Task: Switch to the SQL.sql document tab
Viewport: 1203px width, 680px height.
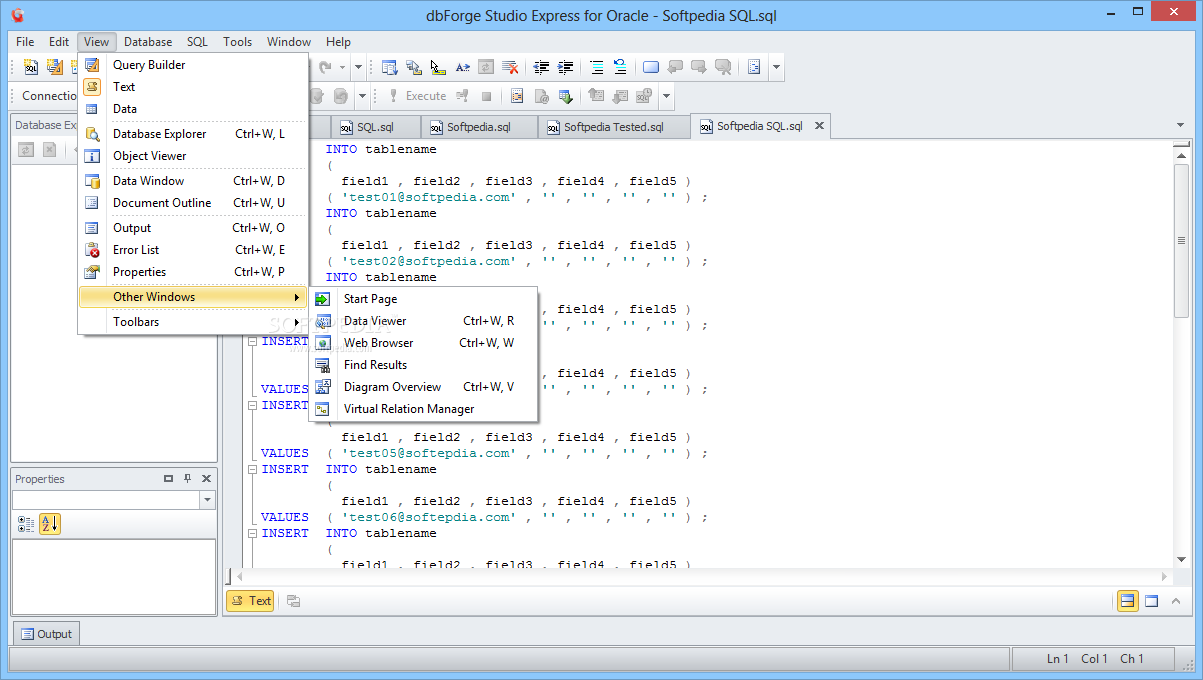Action: 375,127
